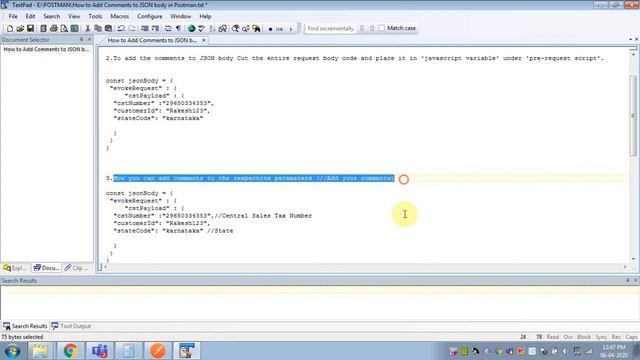Click the Manage Files toolbar icon
Image resolution: width=640 pixels, height=360 pixels.
point(43,29)
